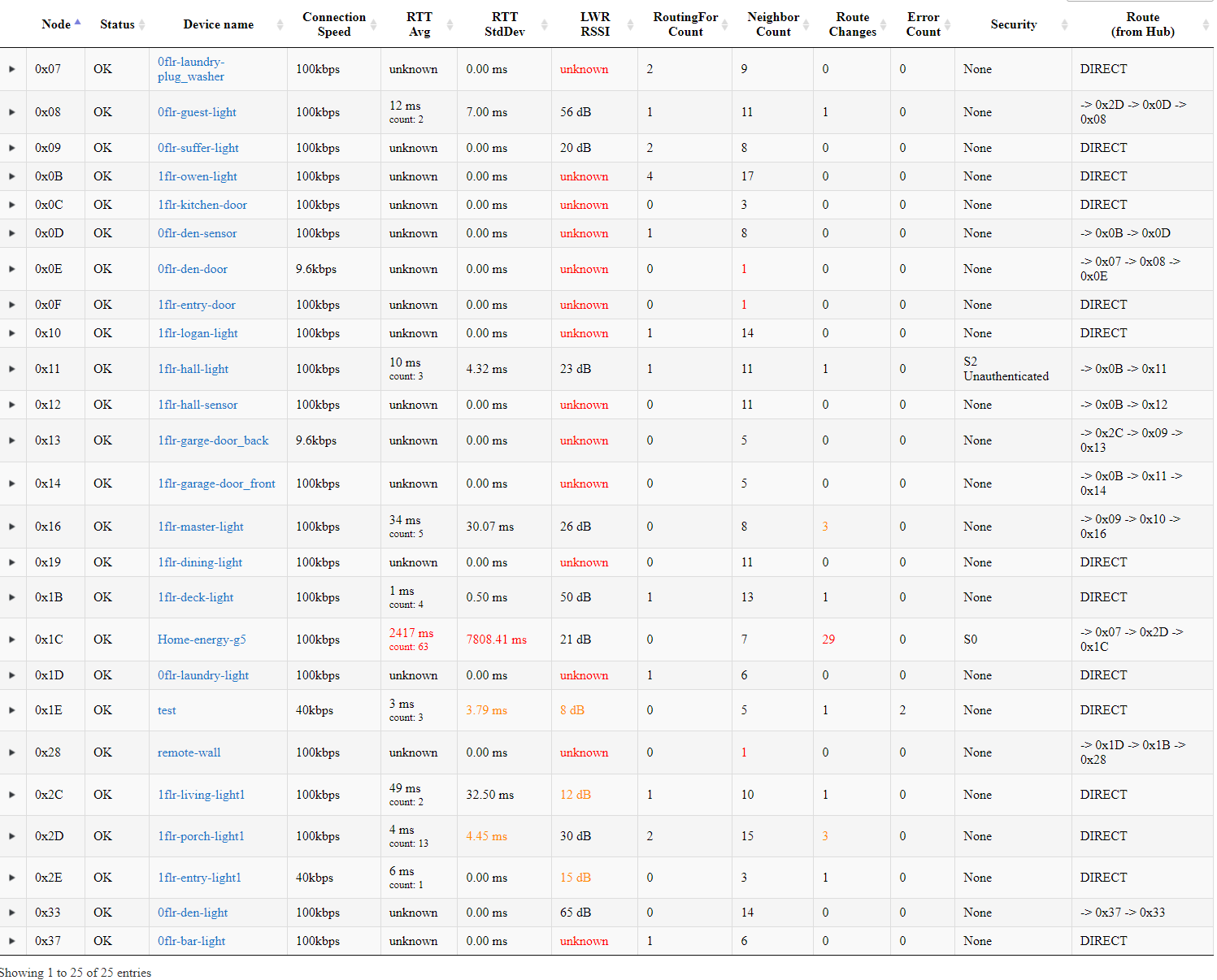Sort by Security column header
The height and width of the screenshot is (980, 1217).
point(1013,24)
